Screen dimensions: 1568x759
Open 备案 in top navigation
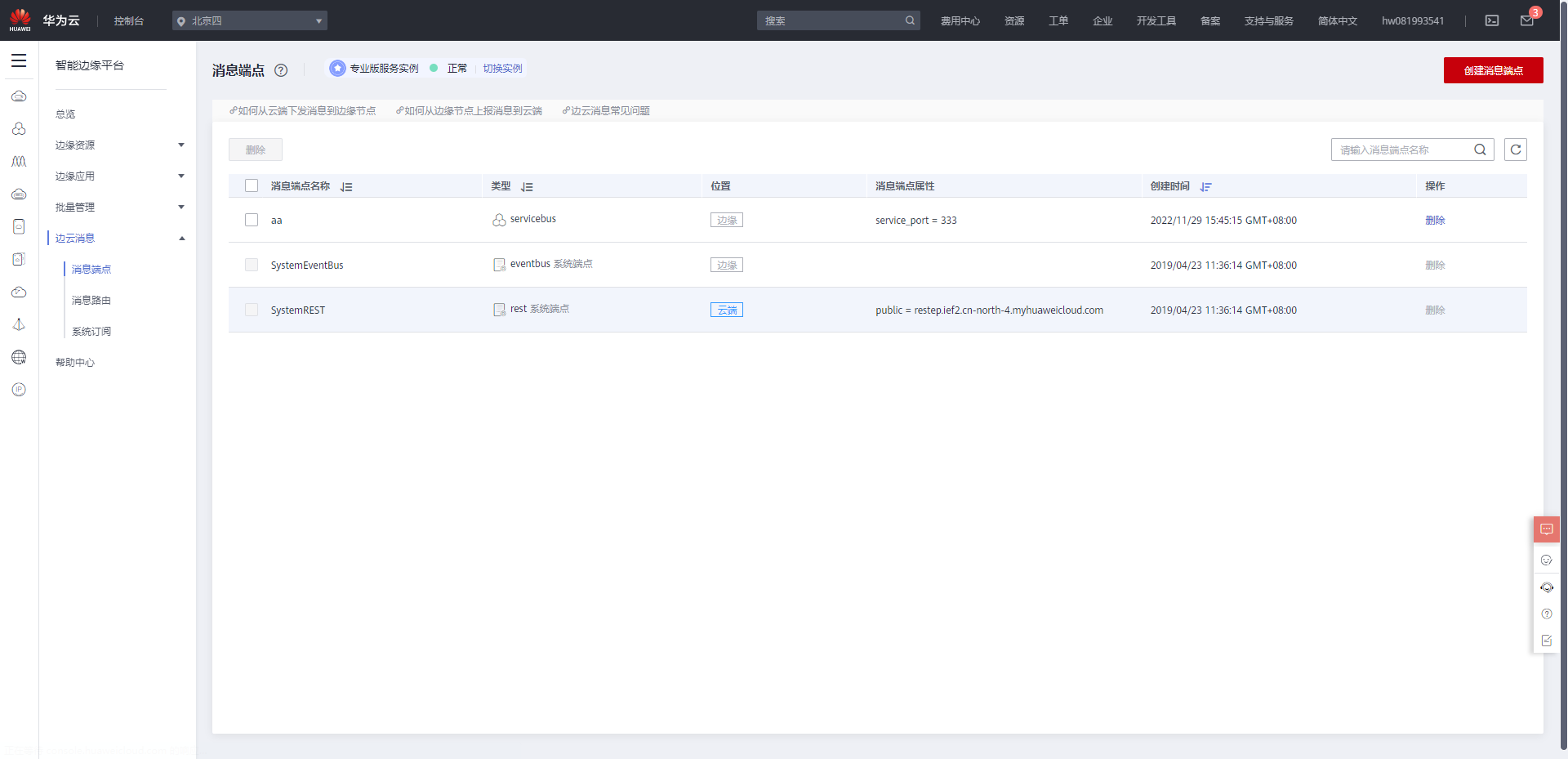(1210, 21)
